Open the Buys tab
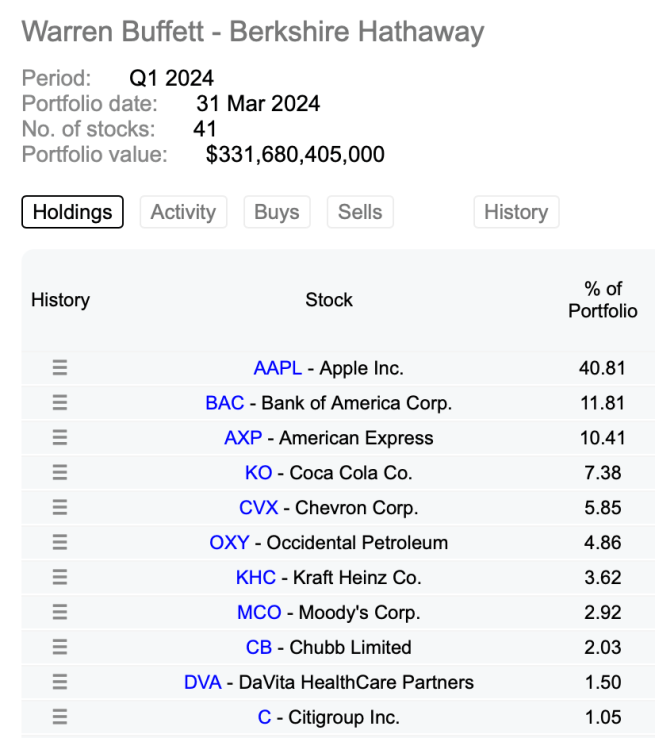 [x=277, y=212]
